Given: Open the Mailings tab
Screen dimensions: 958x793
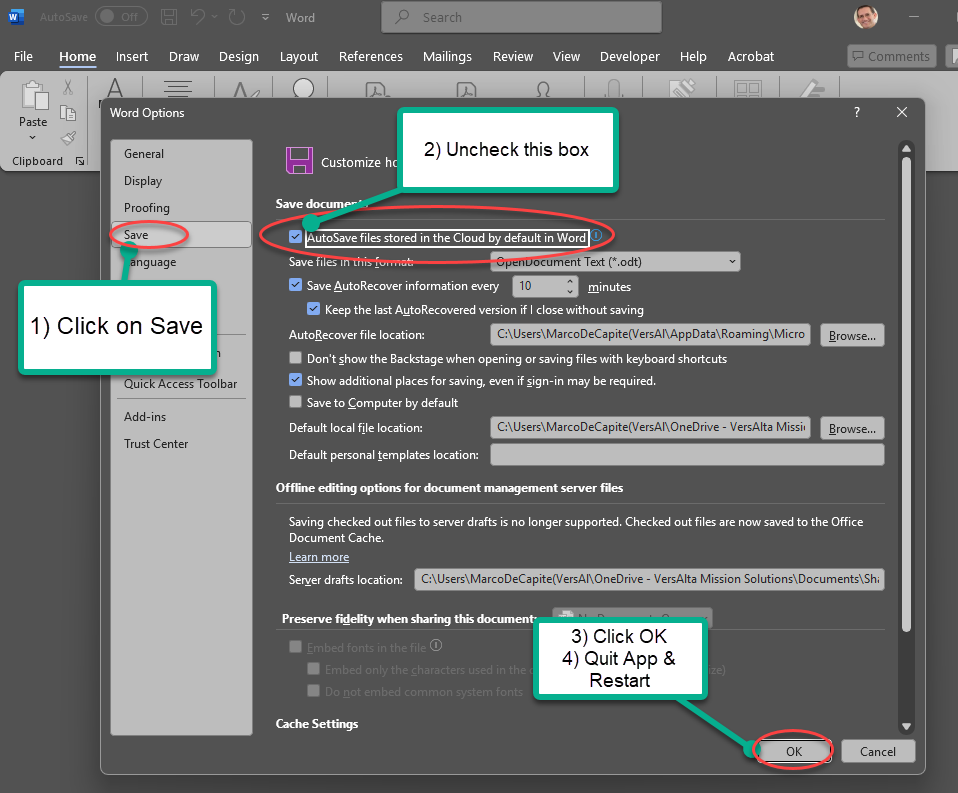Looking at the screenshot, I should (x=447, y=56).
